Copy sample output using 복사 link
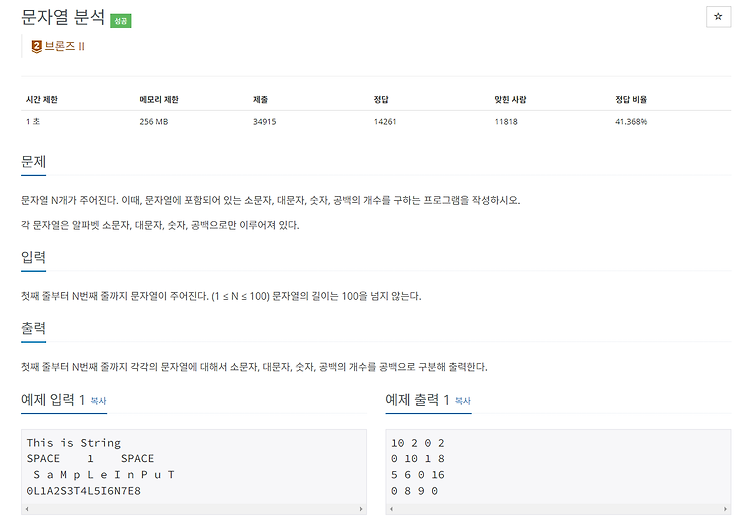The width and height of the screenshot is (750, 523). (x=463, y=401)
